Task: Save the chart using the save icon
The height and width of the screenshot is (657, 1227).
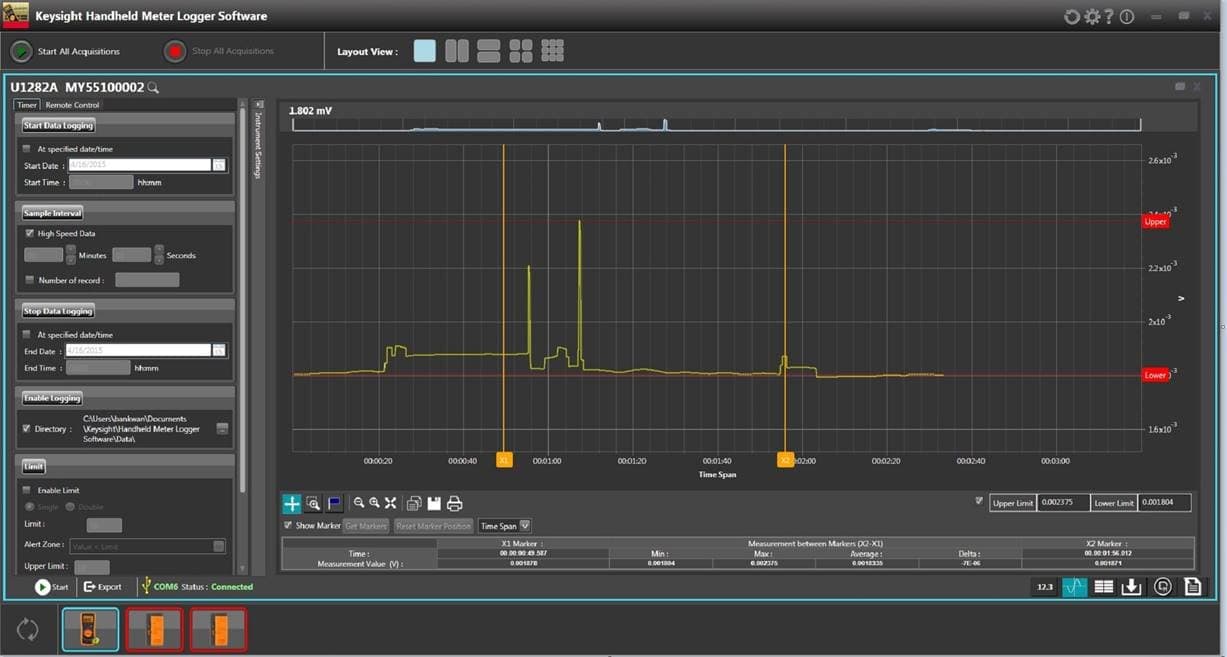Action: pos(433,503)
